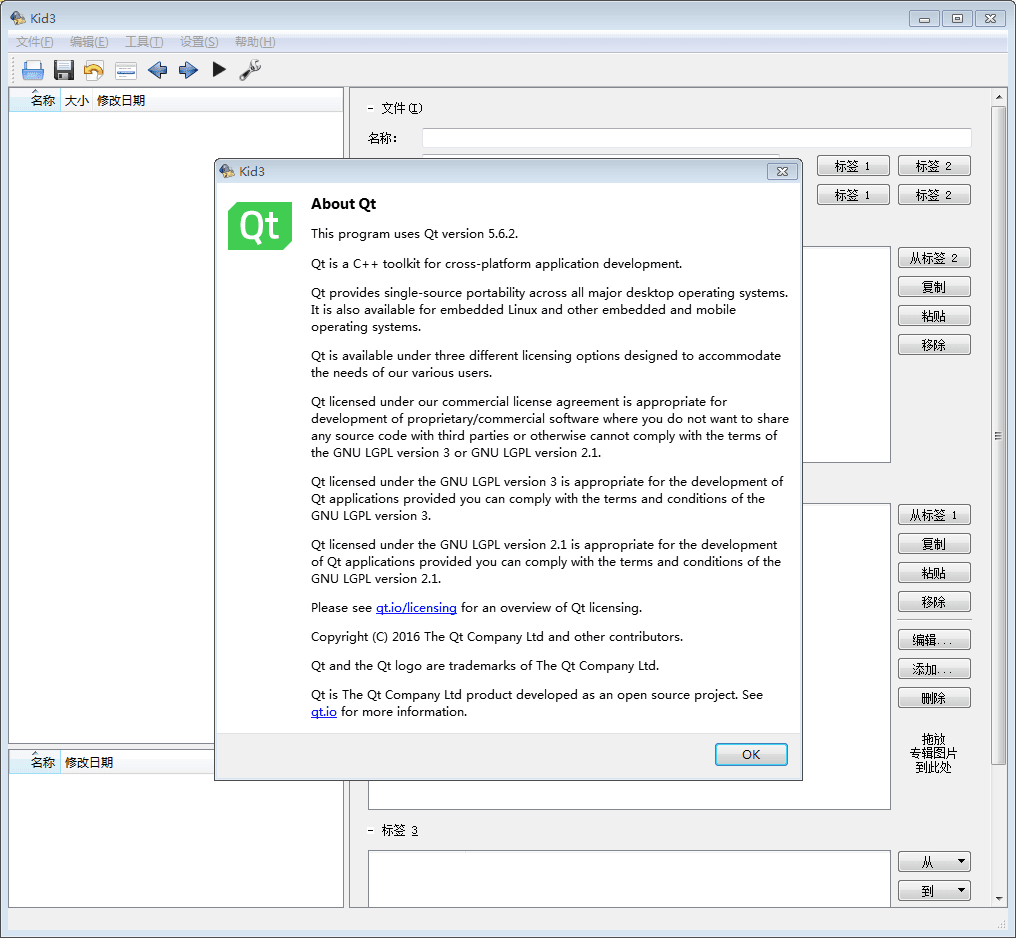This screenshot has height=938, width=1016.
Task: Click the 'About Qt' heading text
Action: click(343, 204)
